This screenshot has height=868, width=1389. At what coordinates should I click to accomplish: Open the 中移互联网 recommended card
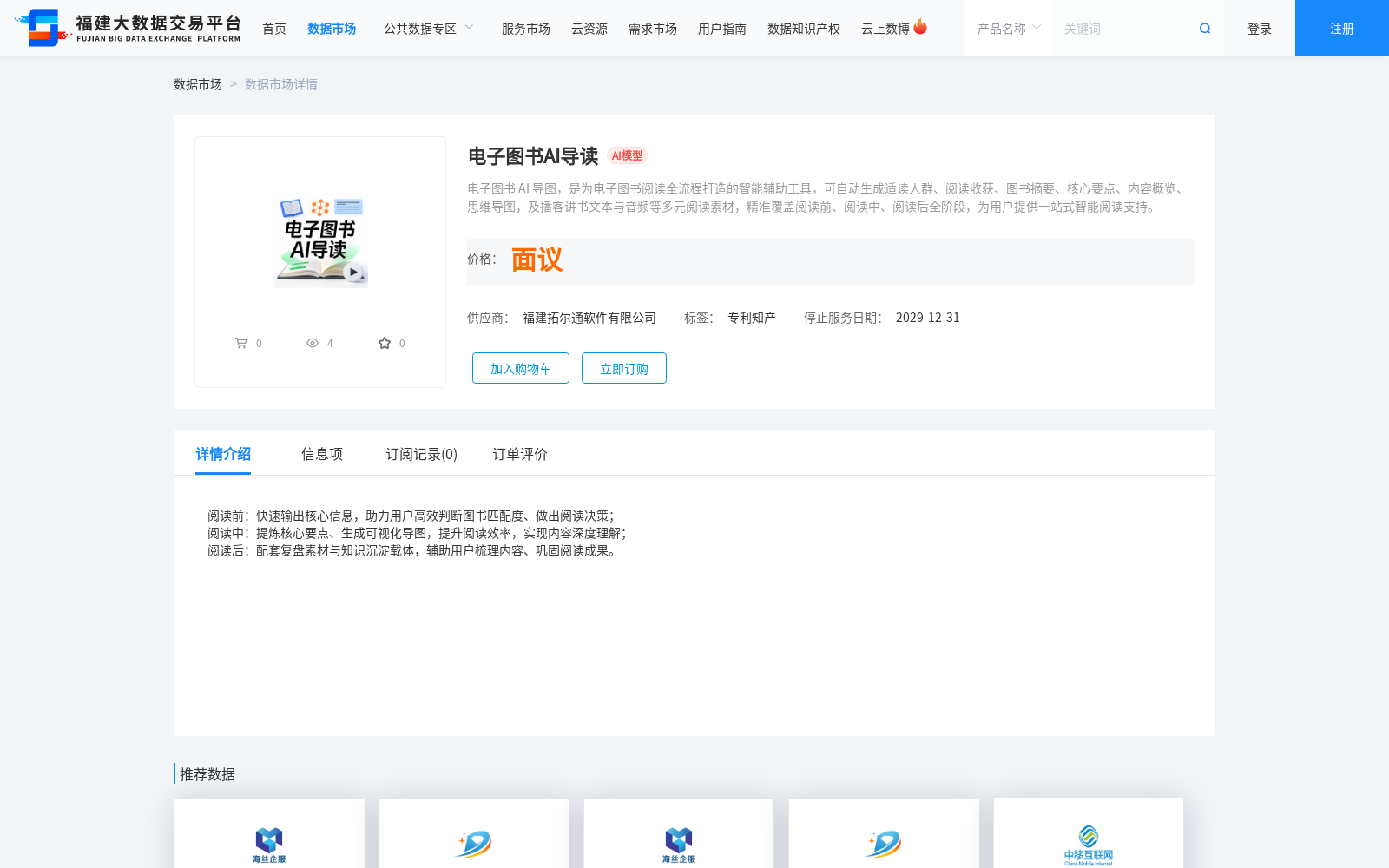[x=1089, y=833]
